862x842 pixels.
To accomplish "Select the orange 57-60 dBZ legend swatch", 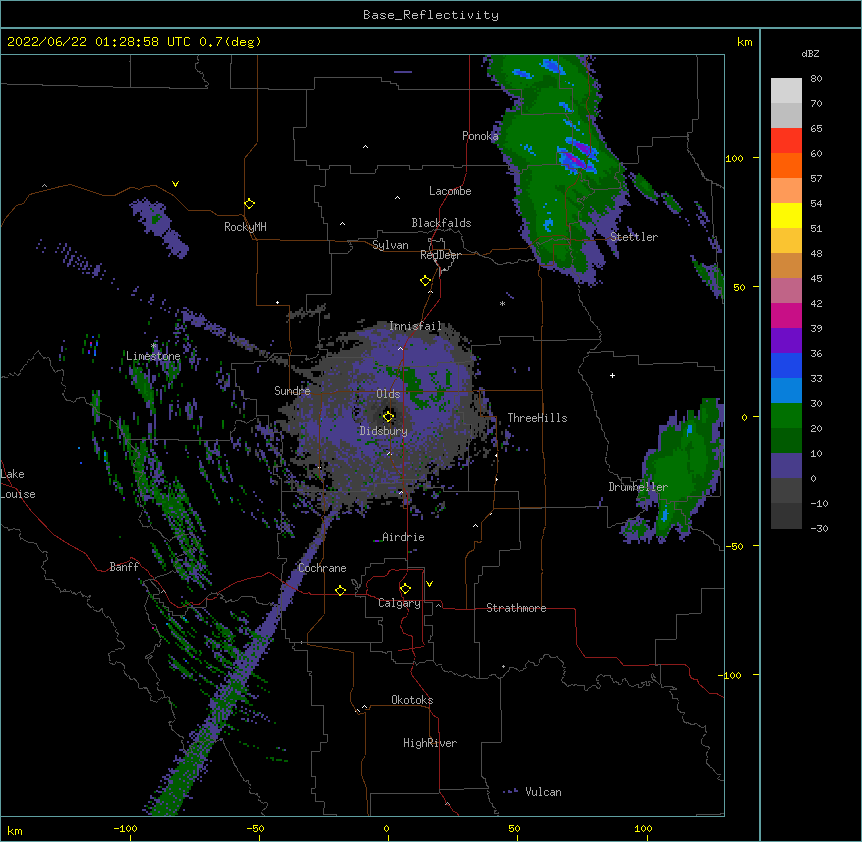I will (786, 165).
